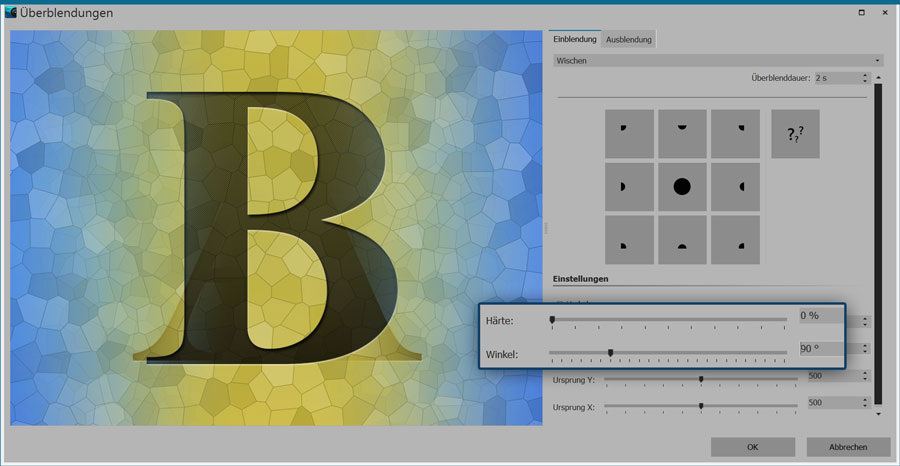Select the top-left corner wipe origin
The image size is (900, 466).
click(629, 134)
